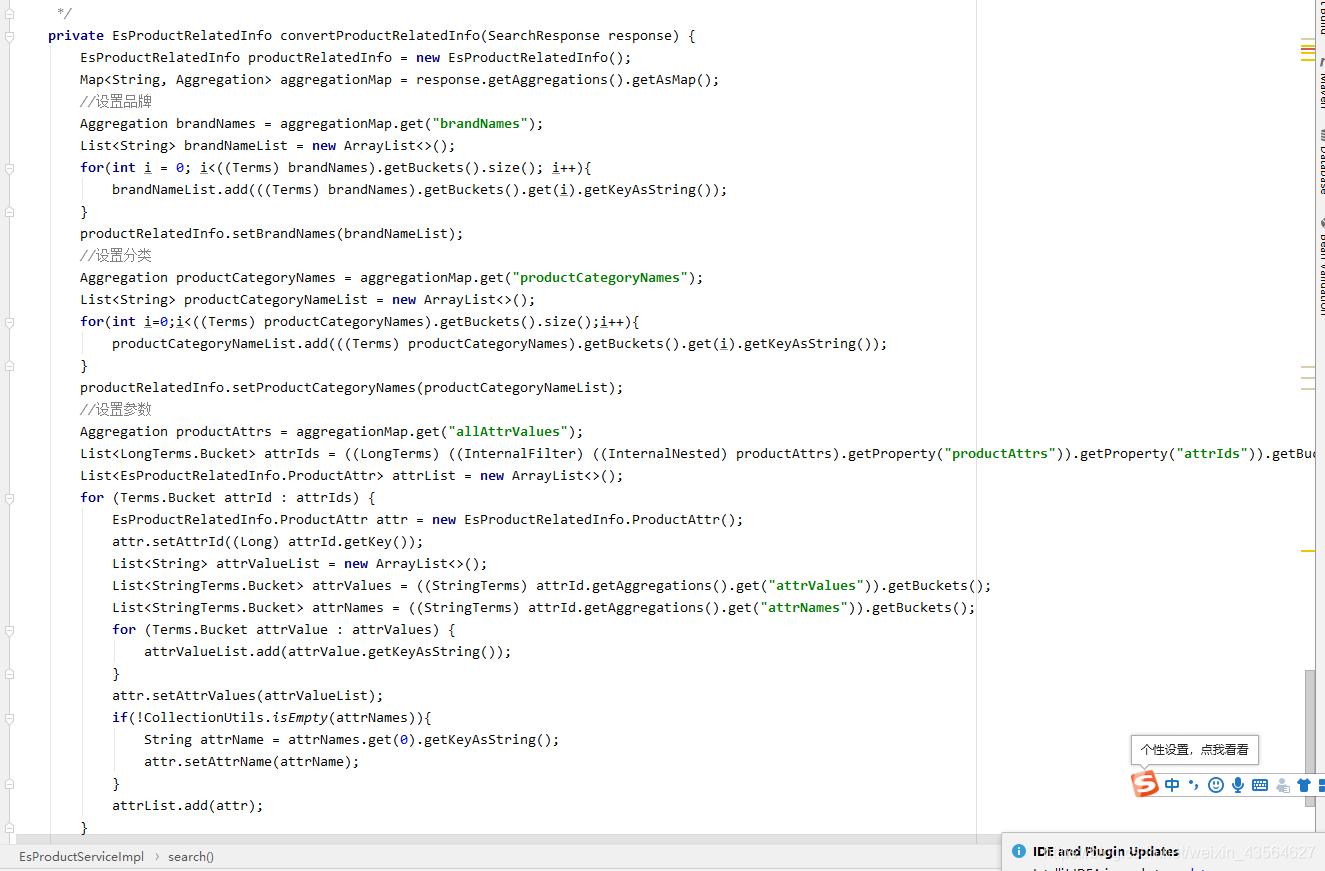This screenshot has height=871, width=1325.
Task: Click the //设置品牌 comment
Action: (116, 102)
